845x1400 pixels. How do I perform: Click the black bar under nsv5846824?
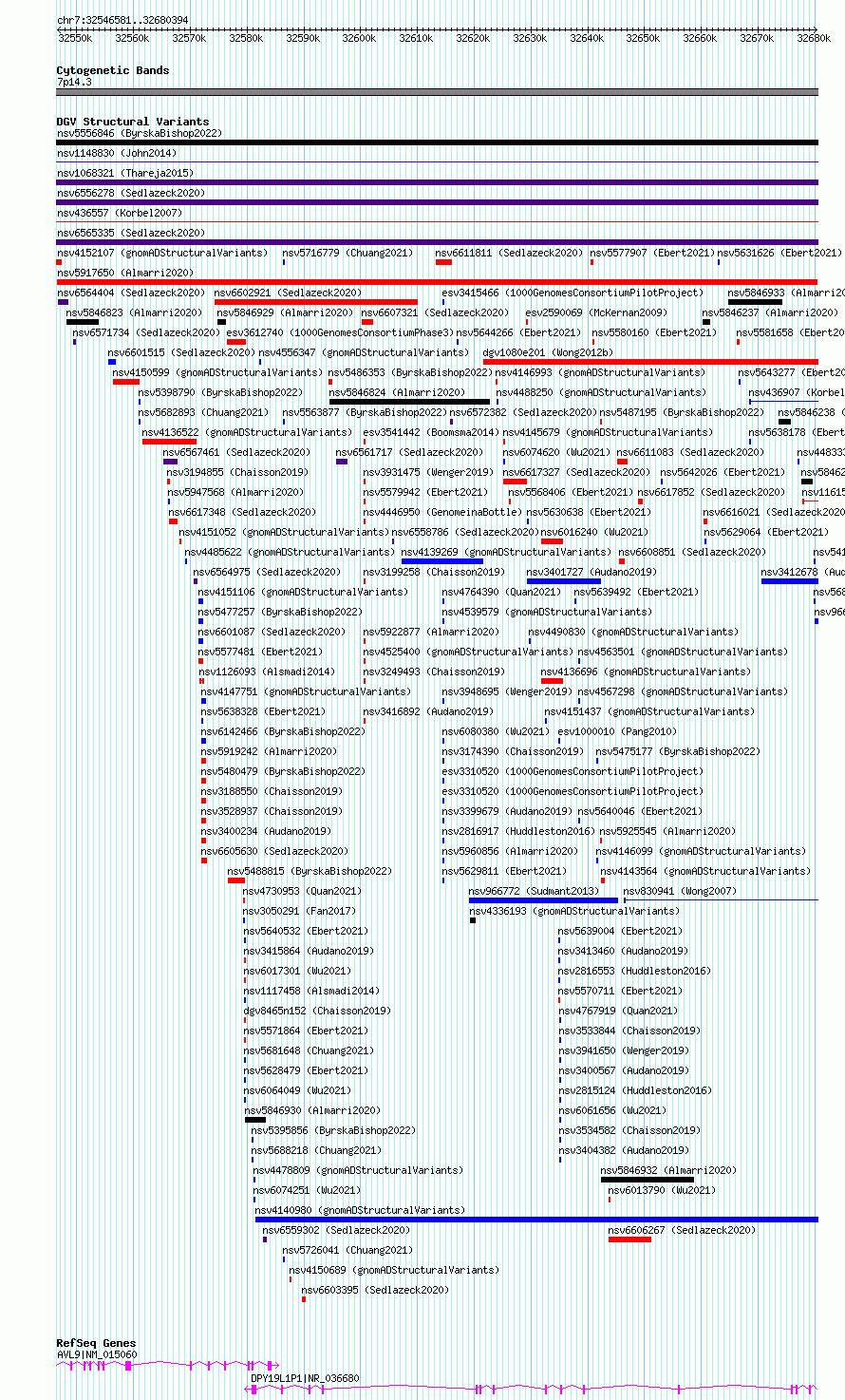[x=409, y=402]
